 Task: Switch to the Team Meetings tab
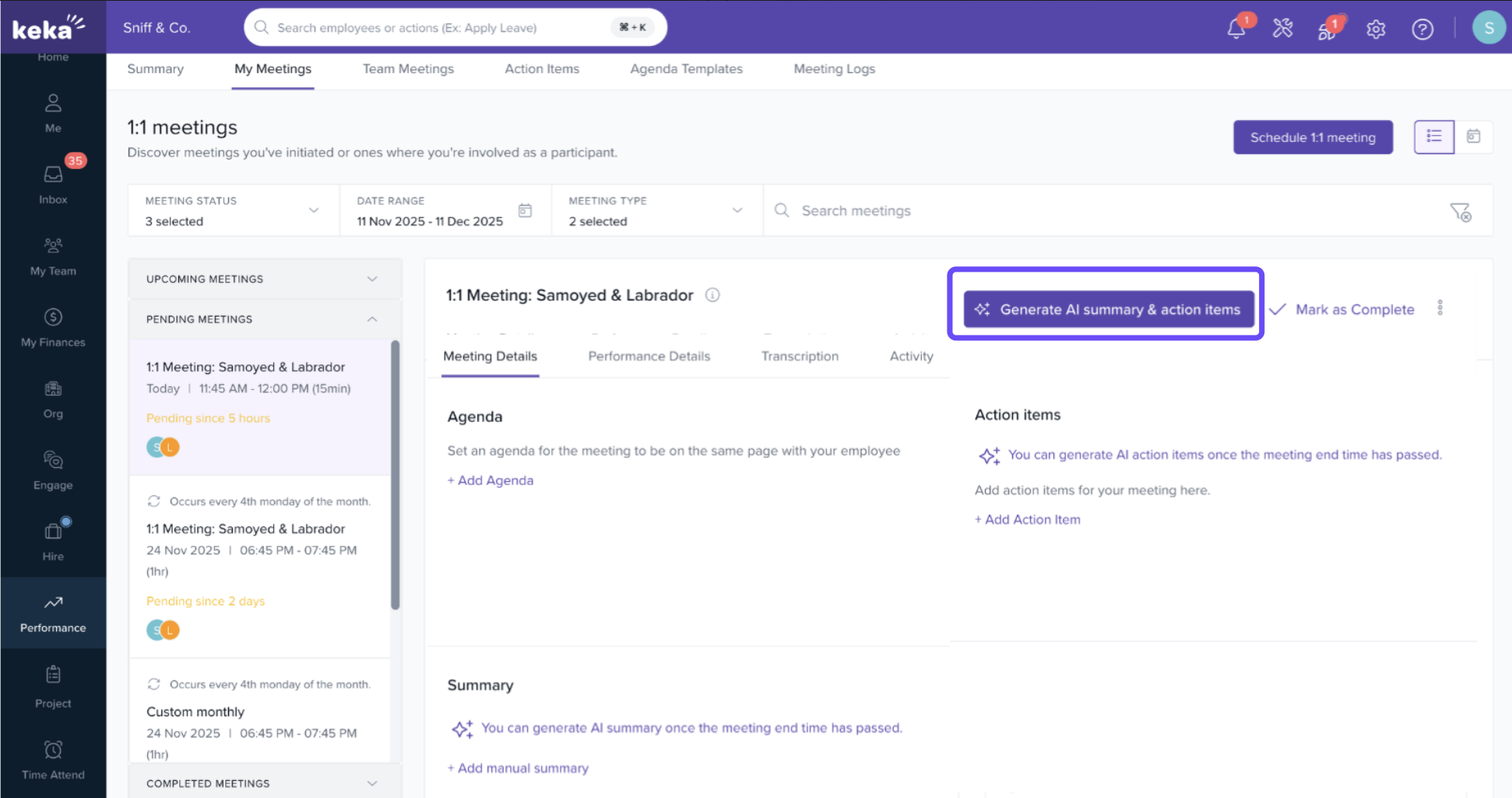pos(408,69)
